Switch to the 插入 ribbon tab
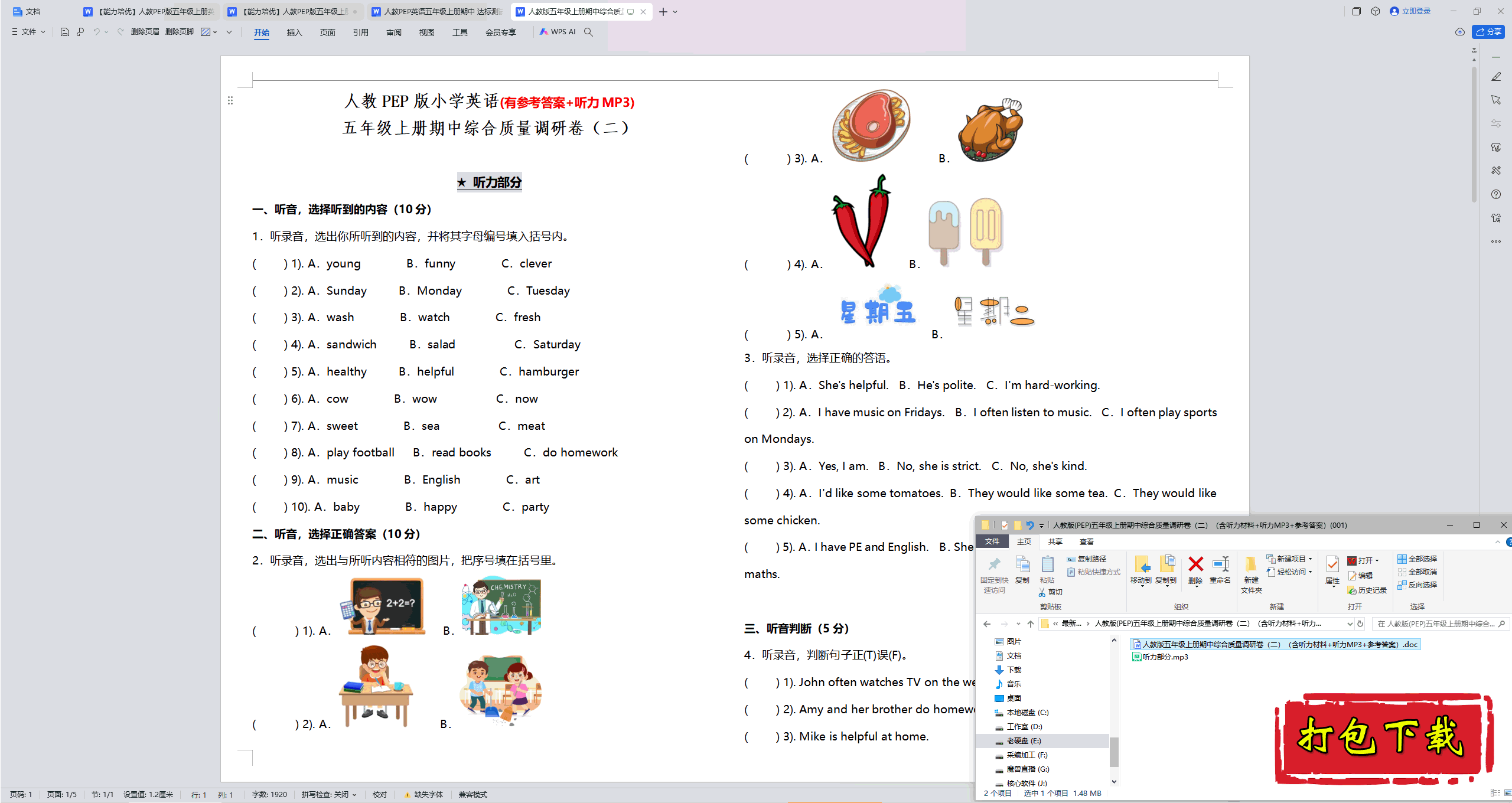The image size is (1512, 803). tap(295, 32)
